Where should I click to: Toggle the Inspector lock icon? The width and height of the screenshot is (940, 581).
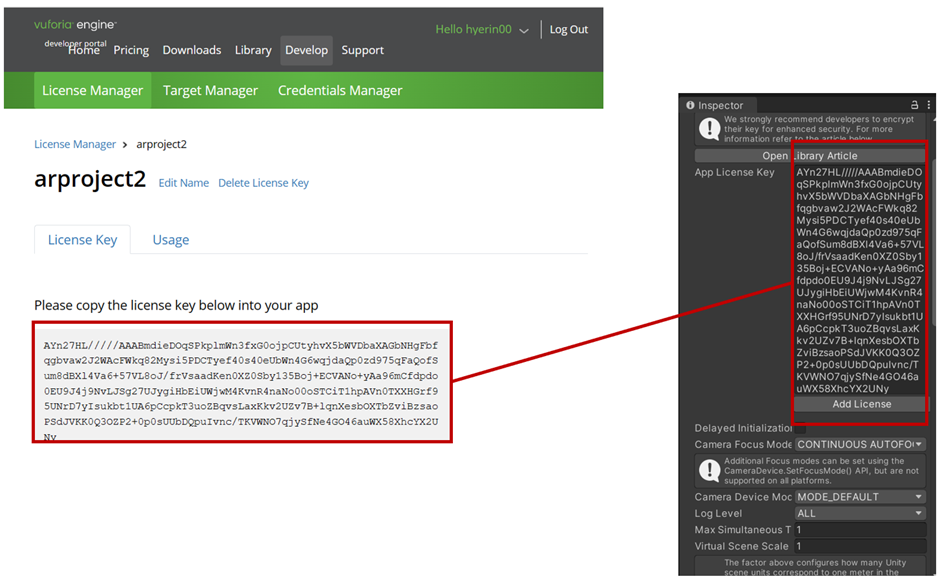(914, 105)
